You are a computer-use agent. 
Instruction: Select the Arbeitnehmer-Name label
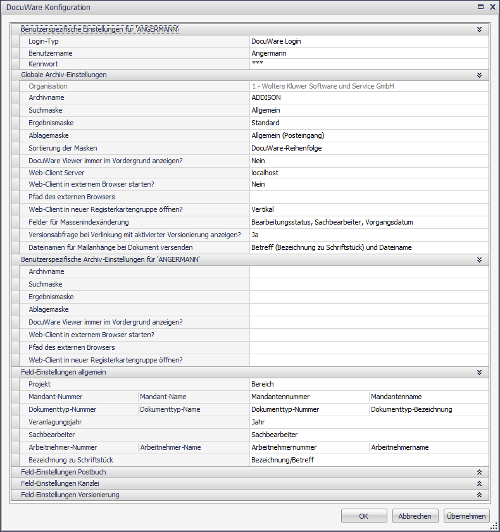point(170,448)
